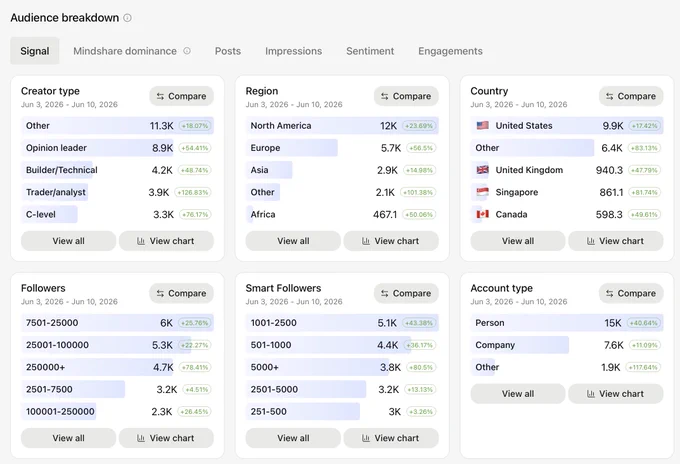Click the +126.83% change badge

click(x=193, y=192)
